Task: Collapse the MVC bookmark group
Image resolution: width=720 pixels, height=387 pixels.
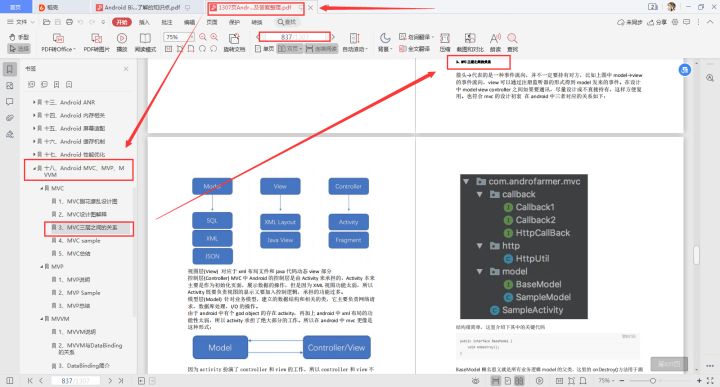Action: tap(41, 188)
